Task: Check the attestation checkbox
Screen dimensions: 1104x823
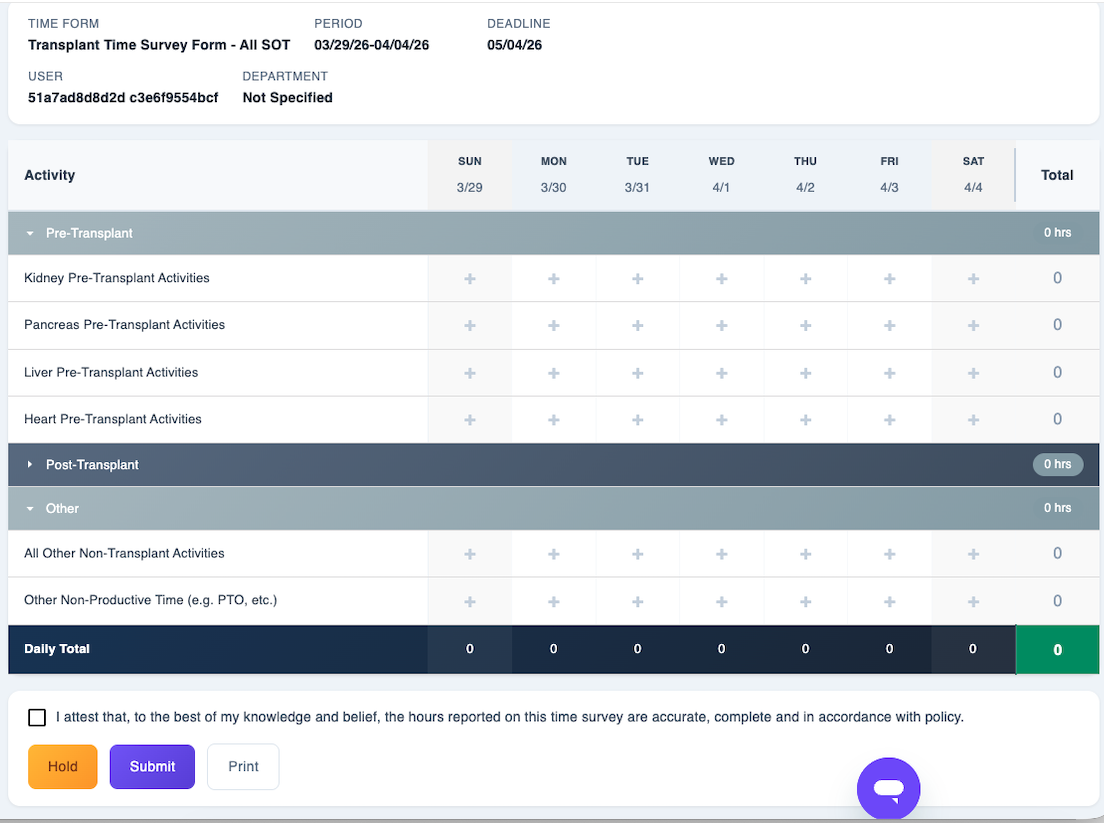Action: 37,717
